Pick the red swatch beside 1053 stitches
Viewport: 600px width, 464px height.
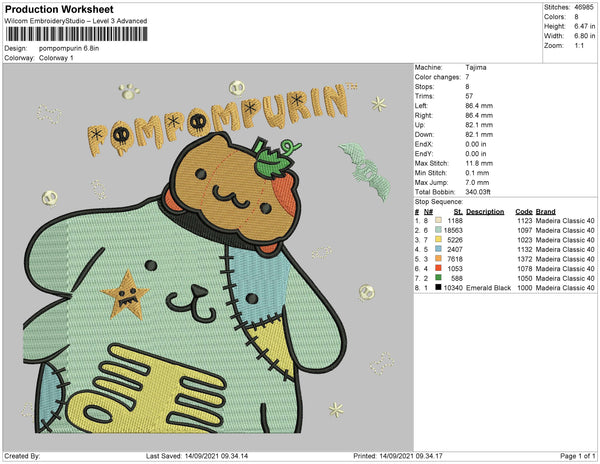pos(438,269)
